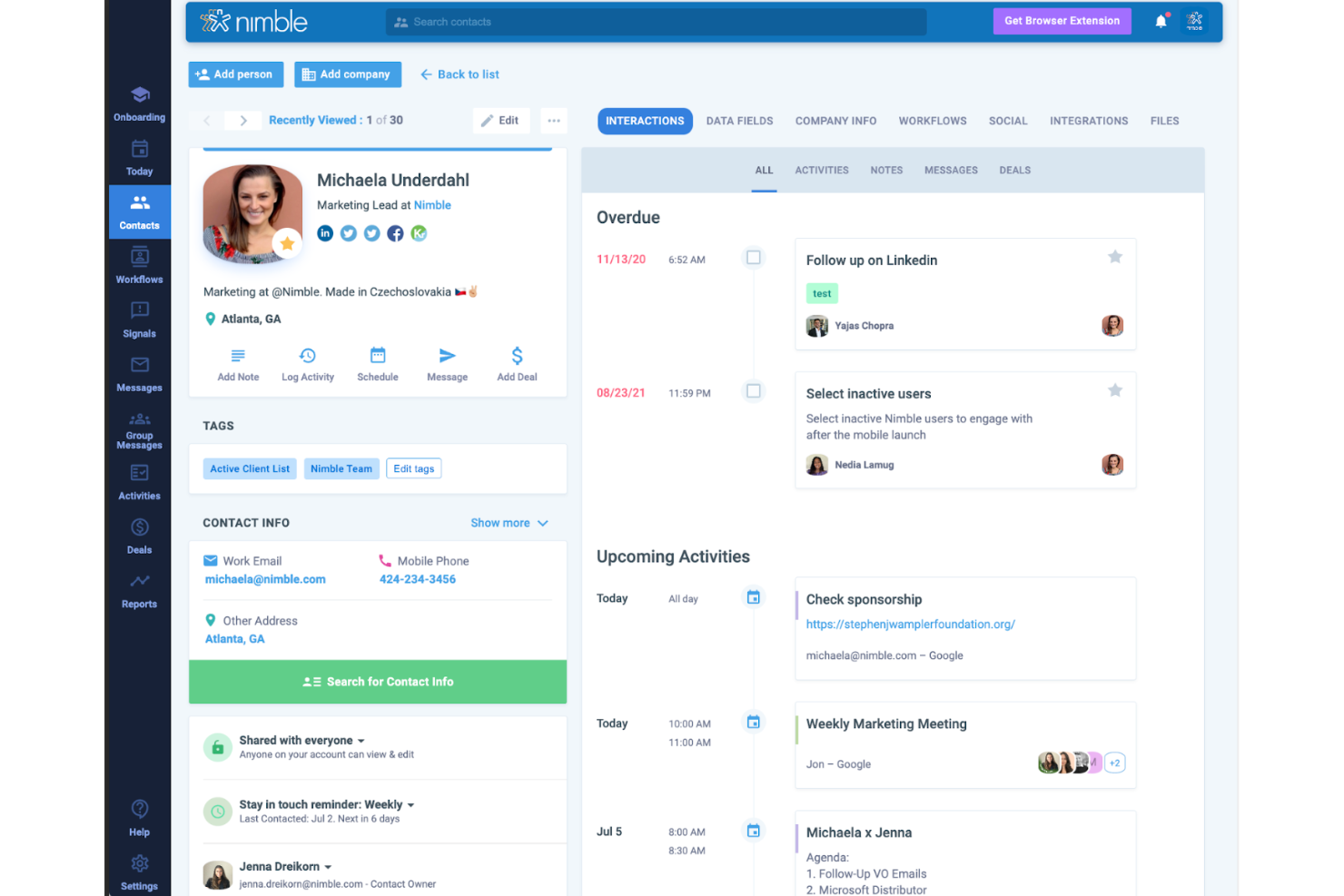
Task: Go to next recently viewed contact
Action: 243,121
